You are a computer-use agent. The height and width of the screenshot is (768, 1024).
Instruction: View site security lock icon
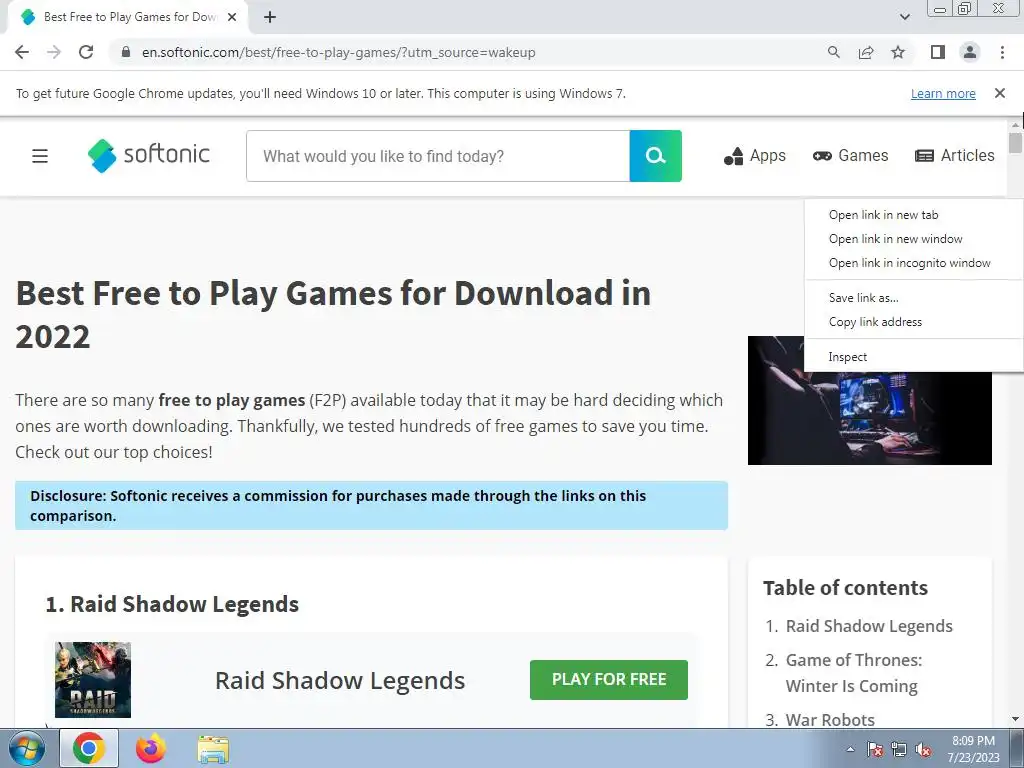pyautogui.click(x=127, y=52)
